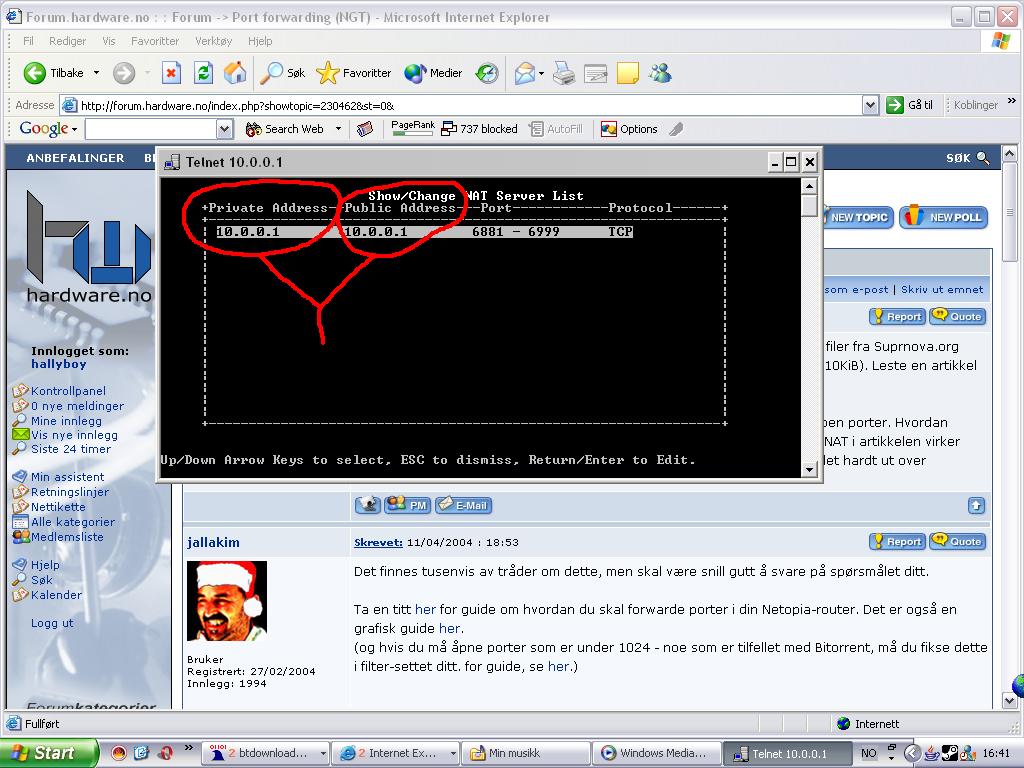Click the profile card icon left of PM
1024x768 pixels.
coord(368,504)
